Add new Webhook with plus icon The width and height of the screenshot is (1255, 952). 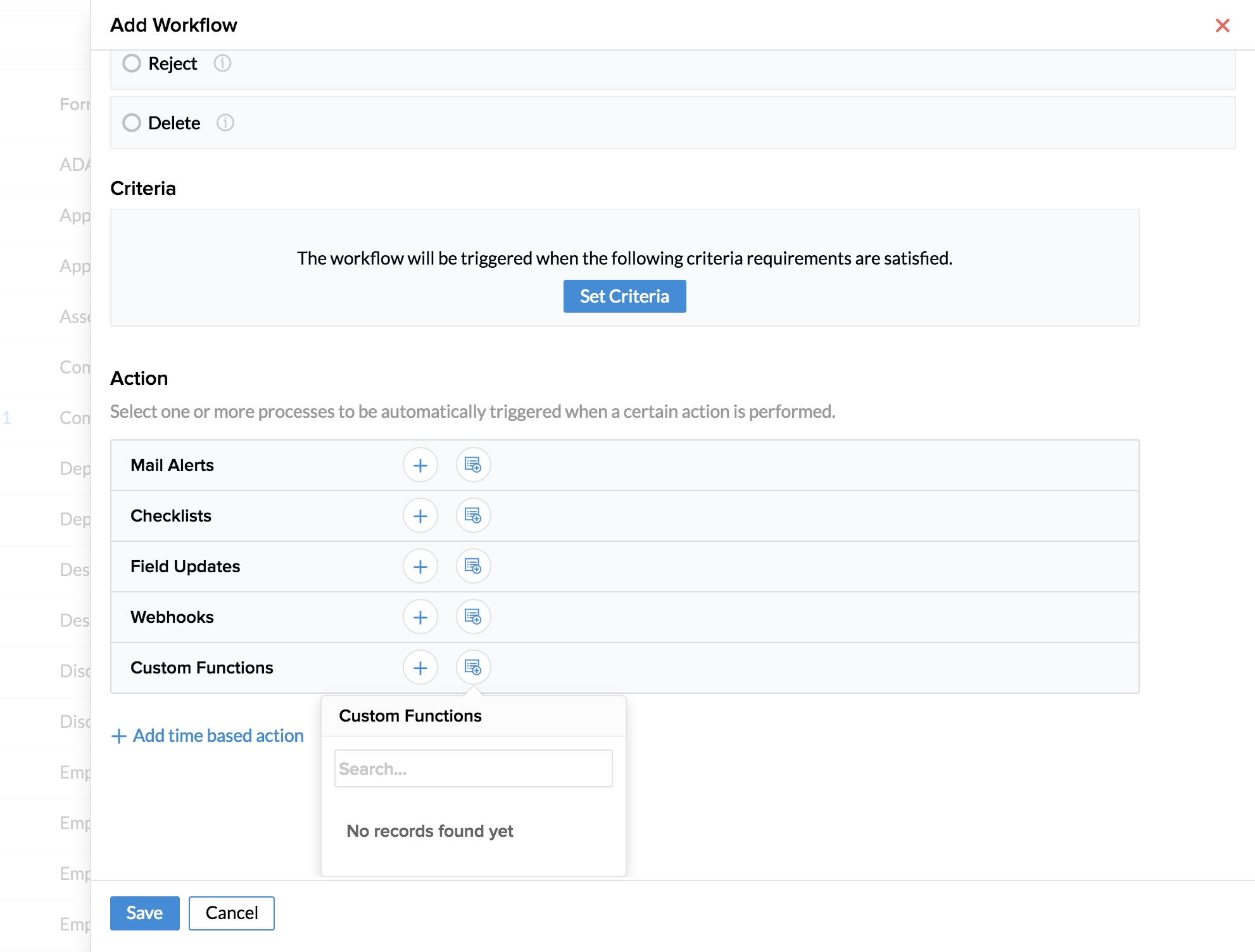pyautogui.click(x=420, y=617)
